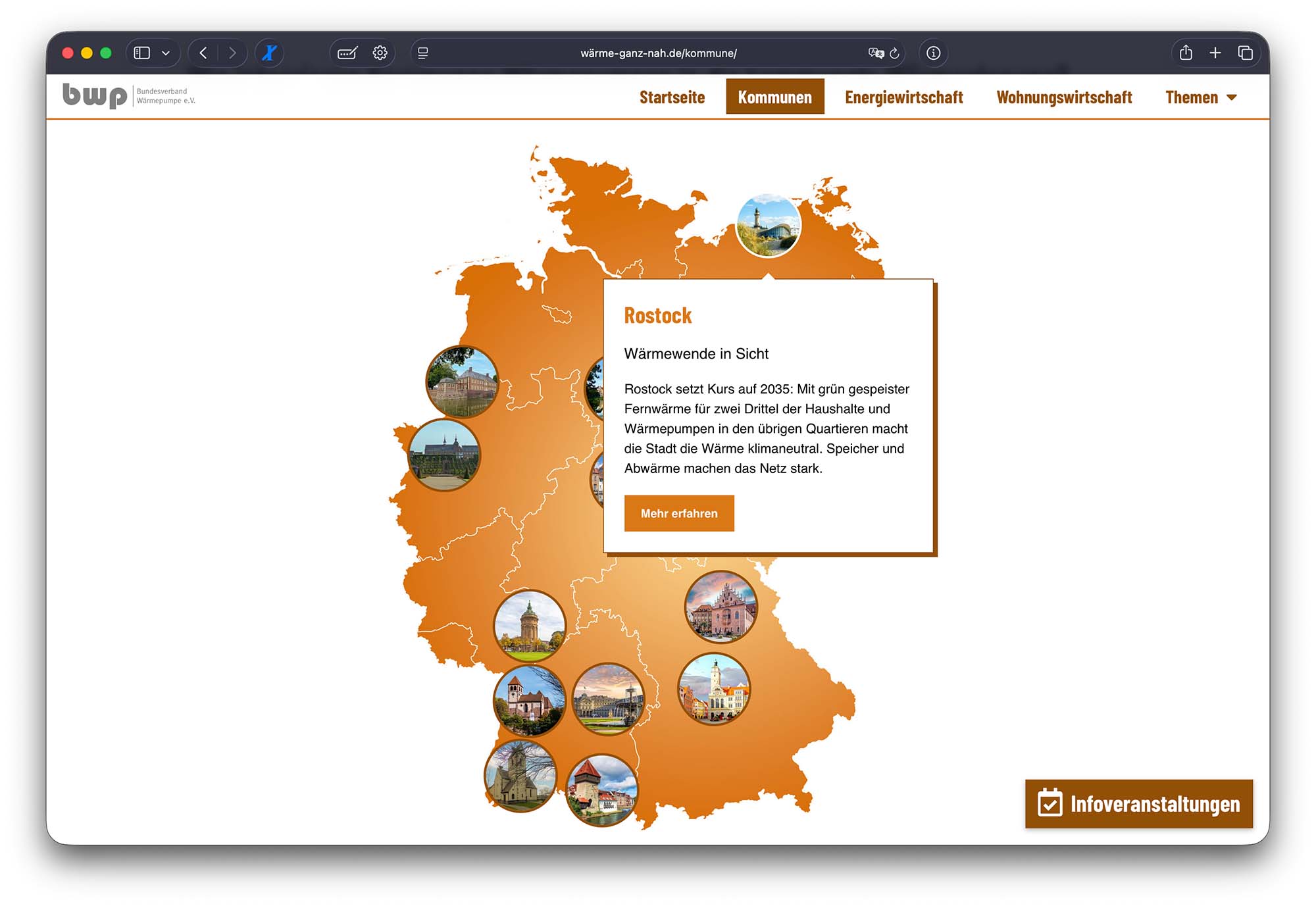Click the Mehr erfahren button for Rostock
1316x906 pixels.
tap(678, 513)
